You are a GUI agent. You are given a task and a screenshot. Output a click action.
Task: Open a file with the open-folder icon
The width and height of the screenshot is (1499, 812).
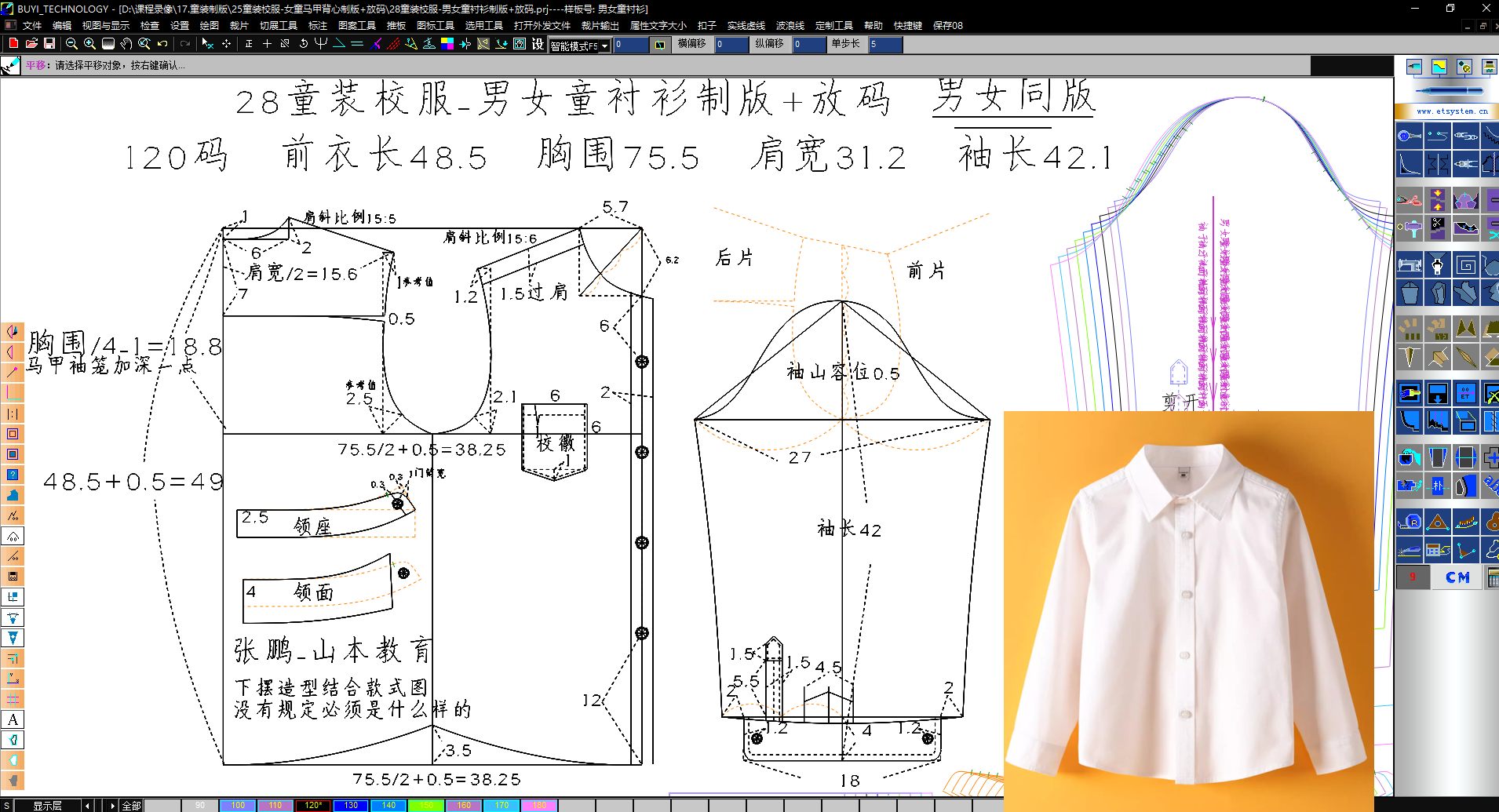click(x=31, y=43)
